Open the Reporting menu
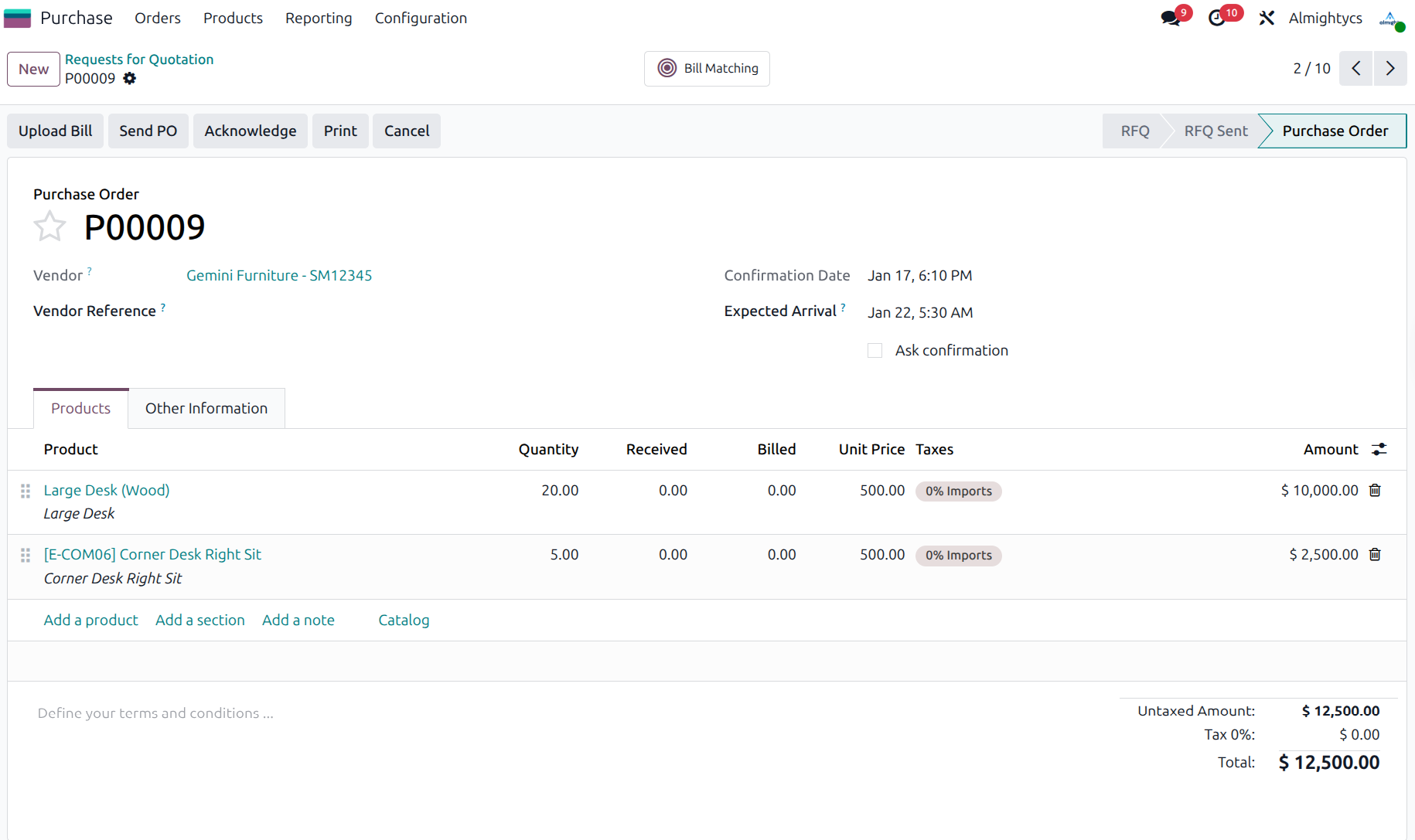The image size is (1415, 840). (x=319, y=18)
